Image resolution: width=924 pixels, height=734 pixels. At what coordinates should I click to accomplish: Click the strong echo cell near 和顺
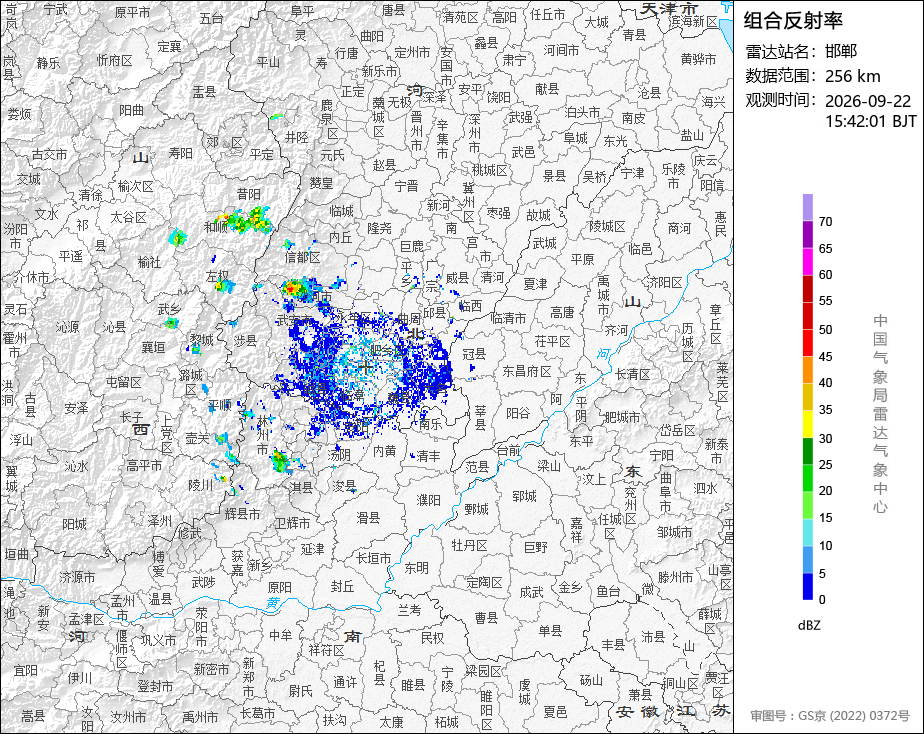(x=244, y=220)
